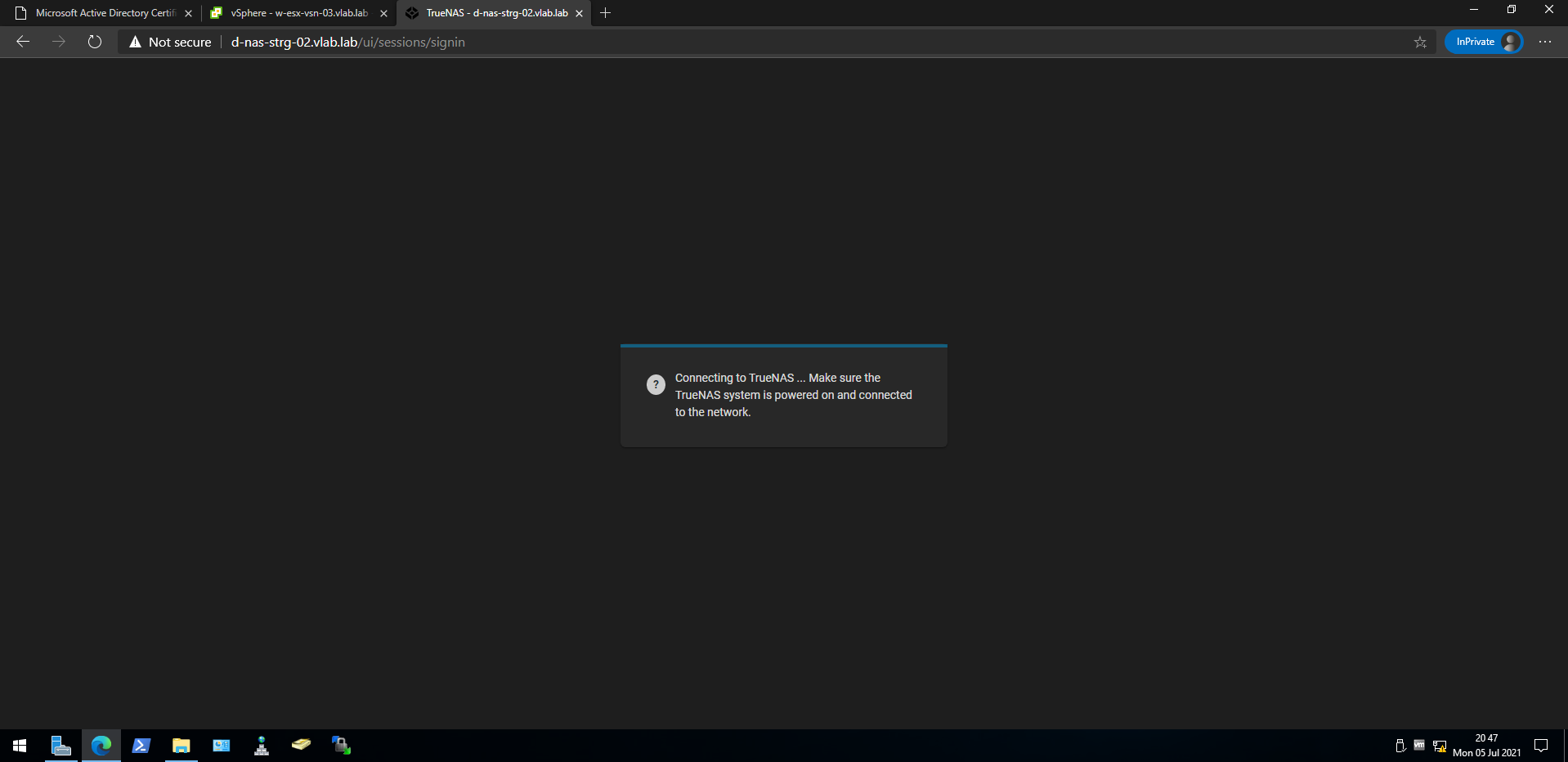The height and width of the screenshot is (762, 1568).
Task: Open the taskbar clock showing 20:47
Action: [x=1486, y=746]
